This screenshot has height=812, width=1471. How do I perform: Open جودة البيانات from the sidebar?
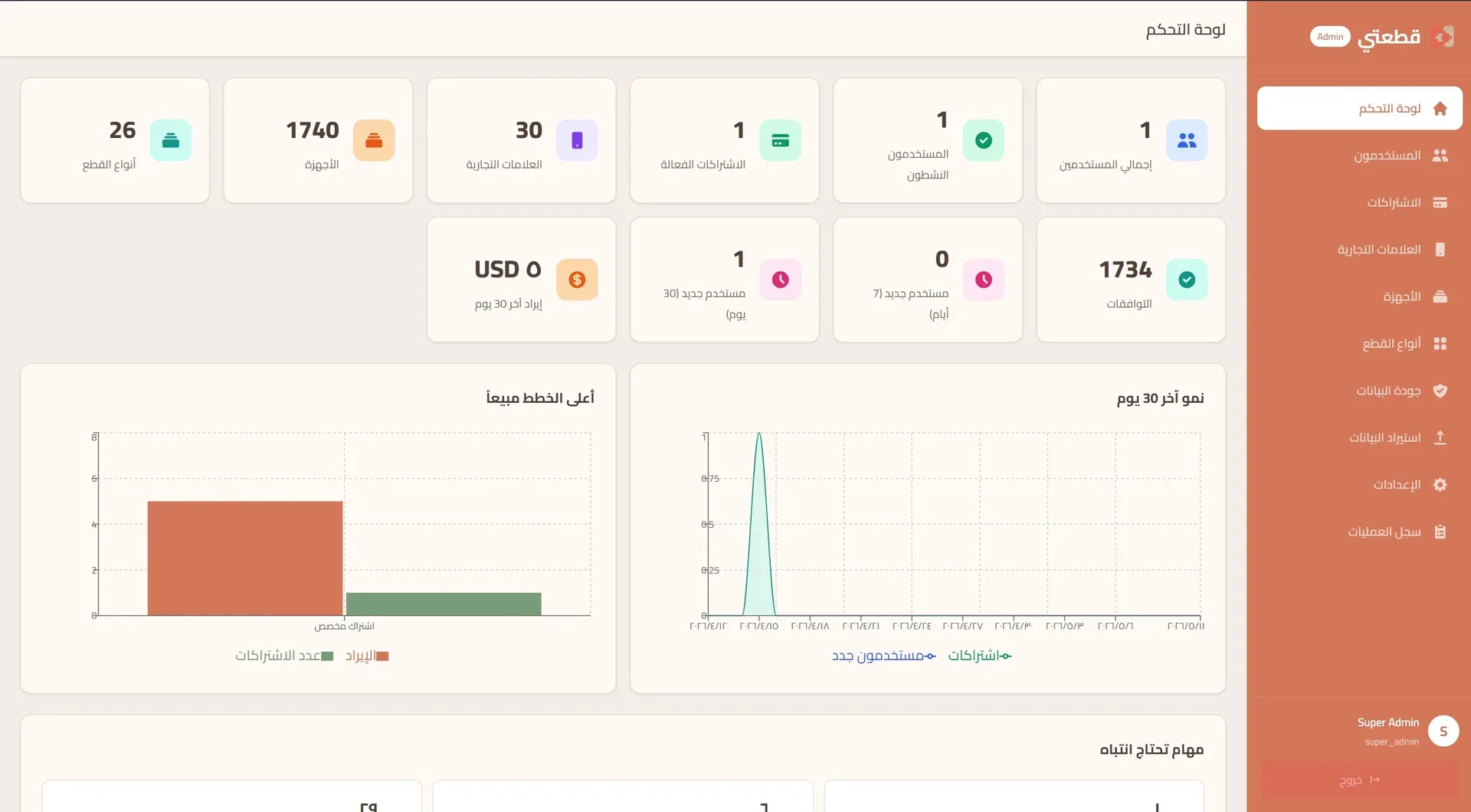[1360, 391]
